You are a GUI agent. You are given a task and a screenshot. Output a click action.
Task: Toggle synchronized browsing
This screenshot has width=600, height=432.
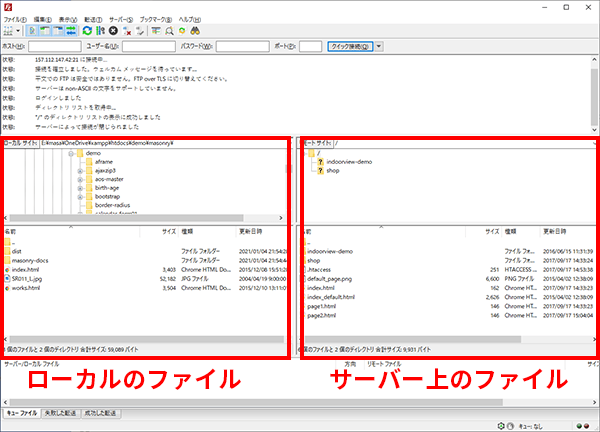(x=182, y=31)
